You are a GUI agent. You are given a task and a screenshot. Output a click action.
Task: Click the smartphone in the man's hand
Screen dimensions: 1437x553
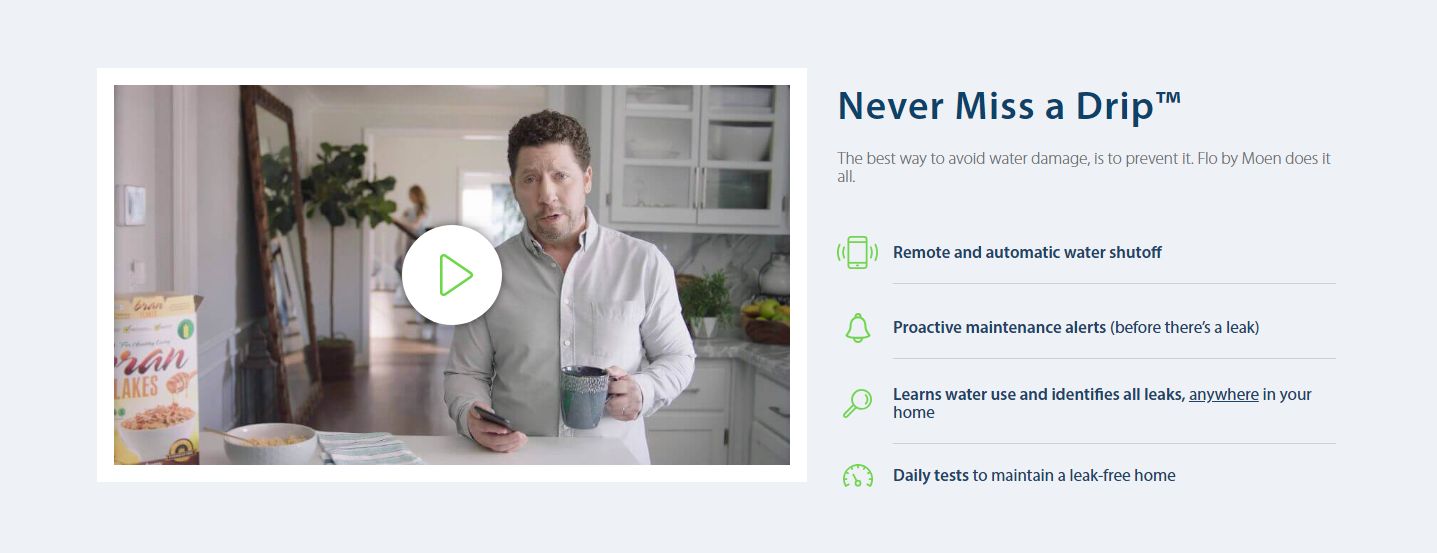(x=493, y=418)
